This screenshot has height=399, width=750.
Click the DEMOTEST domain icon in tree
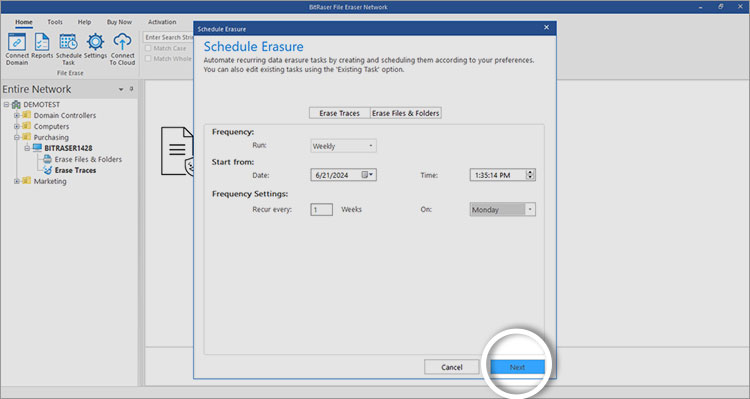(x=16, y=104)
